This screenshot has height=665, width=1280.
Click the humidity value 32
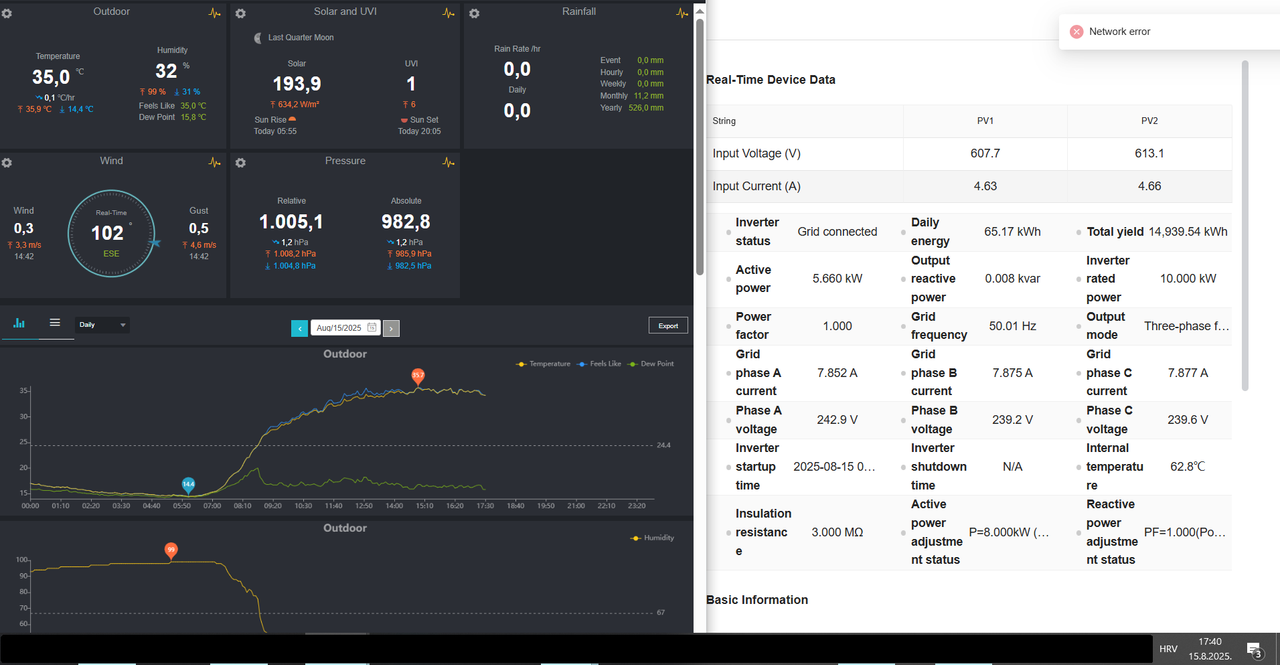point(166,72)
